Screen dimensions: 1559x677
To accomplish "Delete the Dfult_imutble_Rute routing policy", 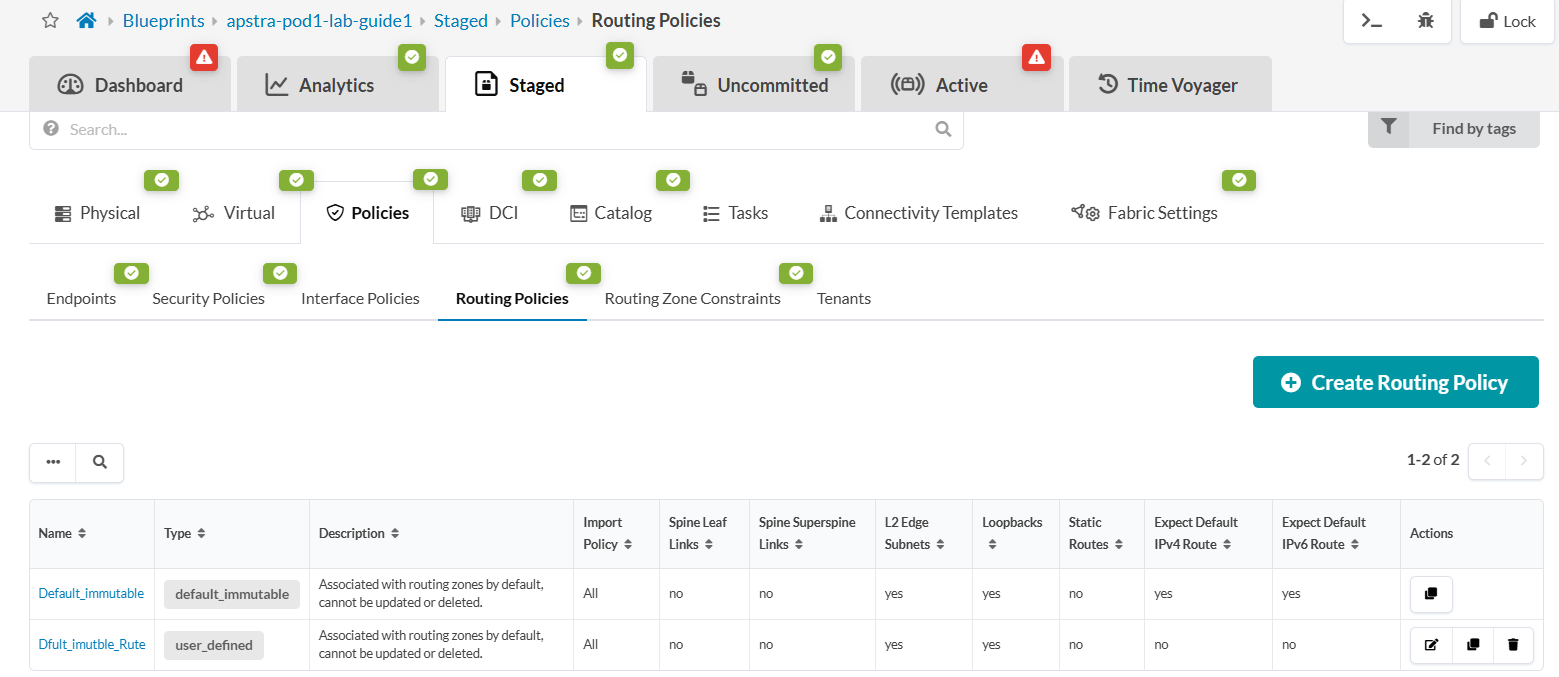I will pos(1513,645).
